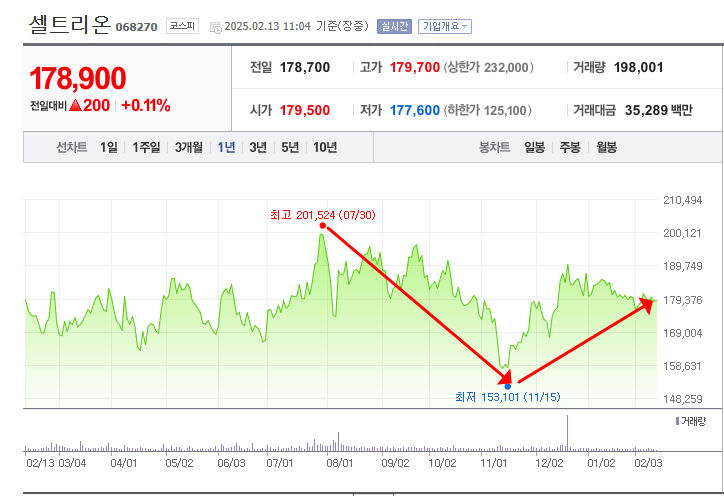Click the blue 최저 153,101 marker dot
724x496 pixels.
click(508, 386)
